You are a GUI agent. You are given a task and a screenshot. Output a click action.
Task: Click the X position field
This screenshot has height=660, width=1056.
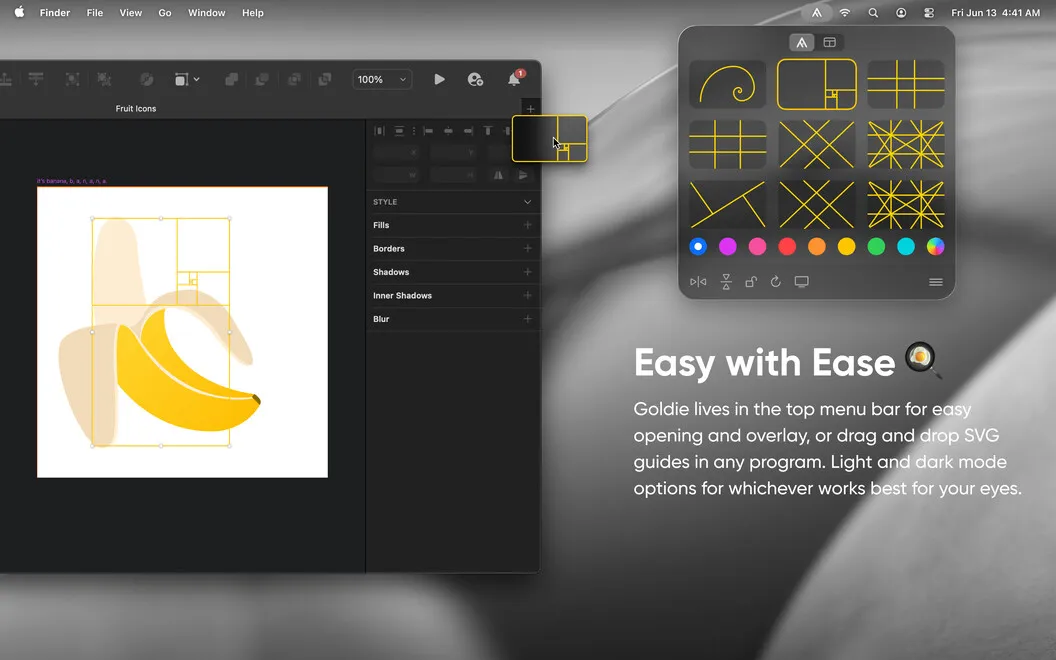pos(397,153)
